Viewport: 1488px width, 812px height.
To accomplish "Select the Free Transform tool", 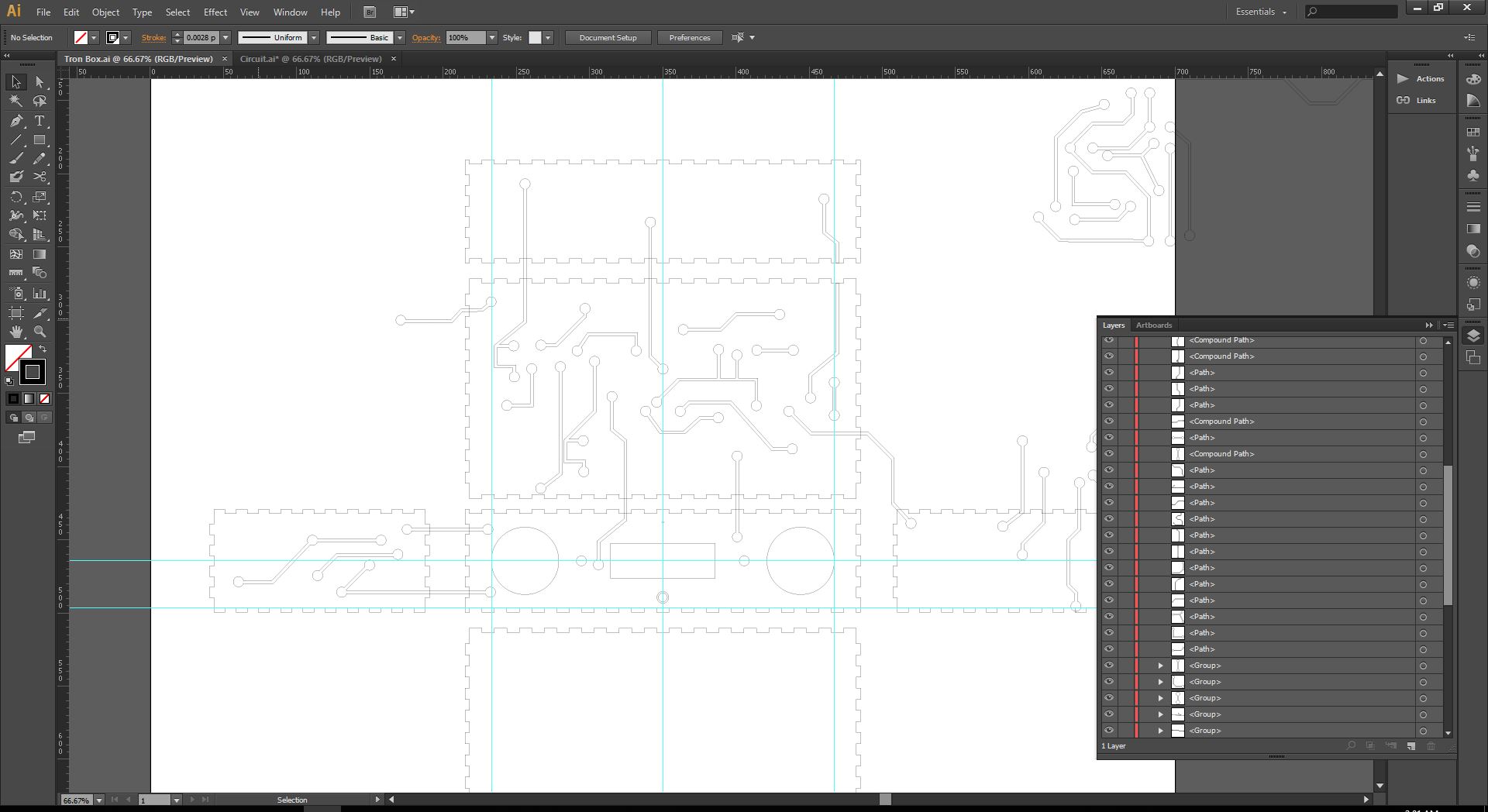I will 40,215.
